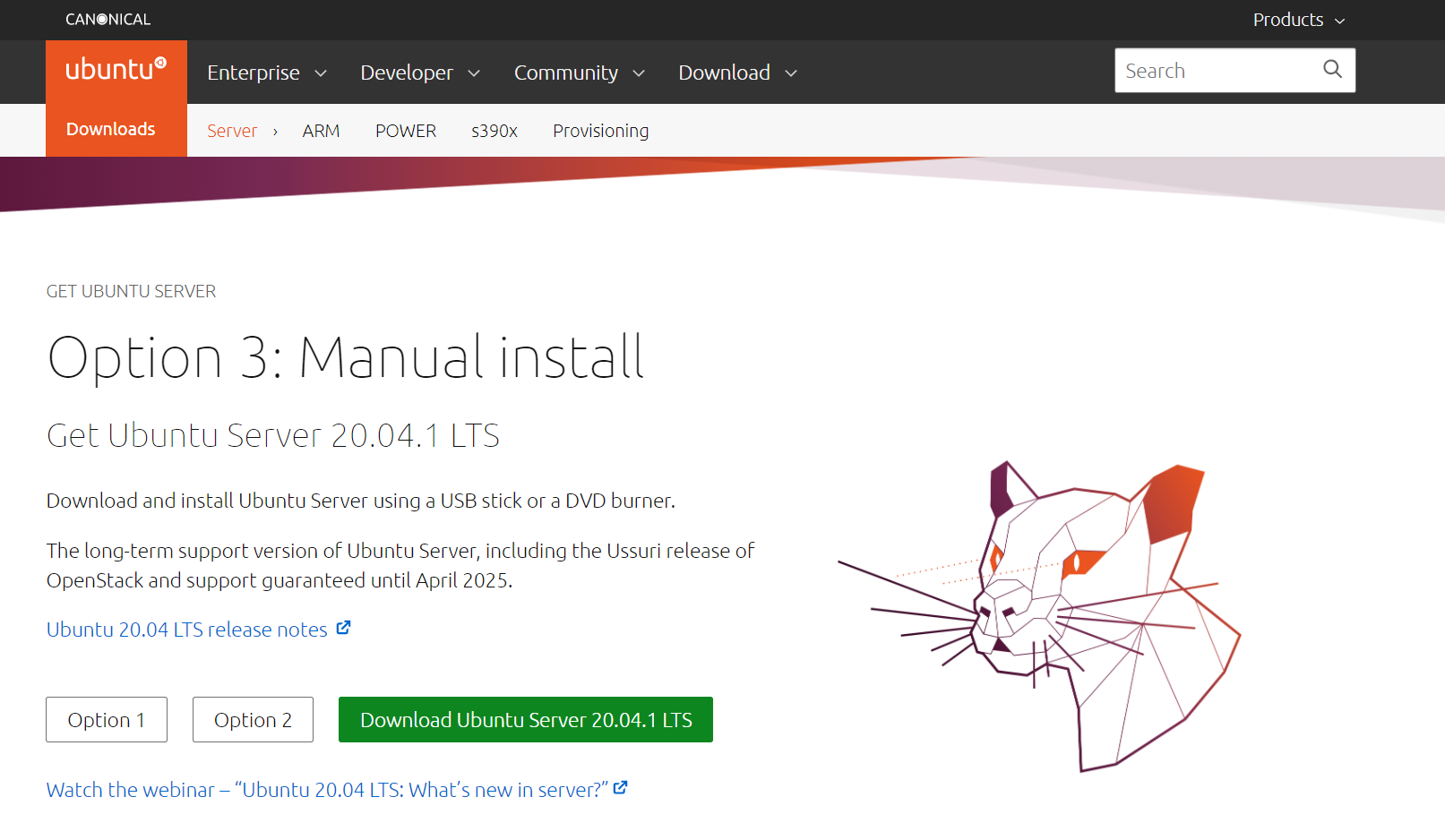
Task: Click the Option 1 button
Action: click(x=107, y=719)
